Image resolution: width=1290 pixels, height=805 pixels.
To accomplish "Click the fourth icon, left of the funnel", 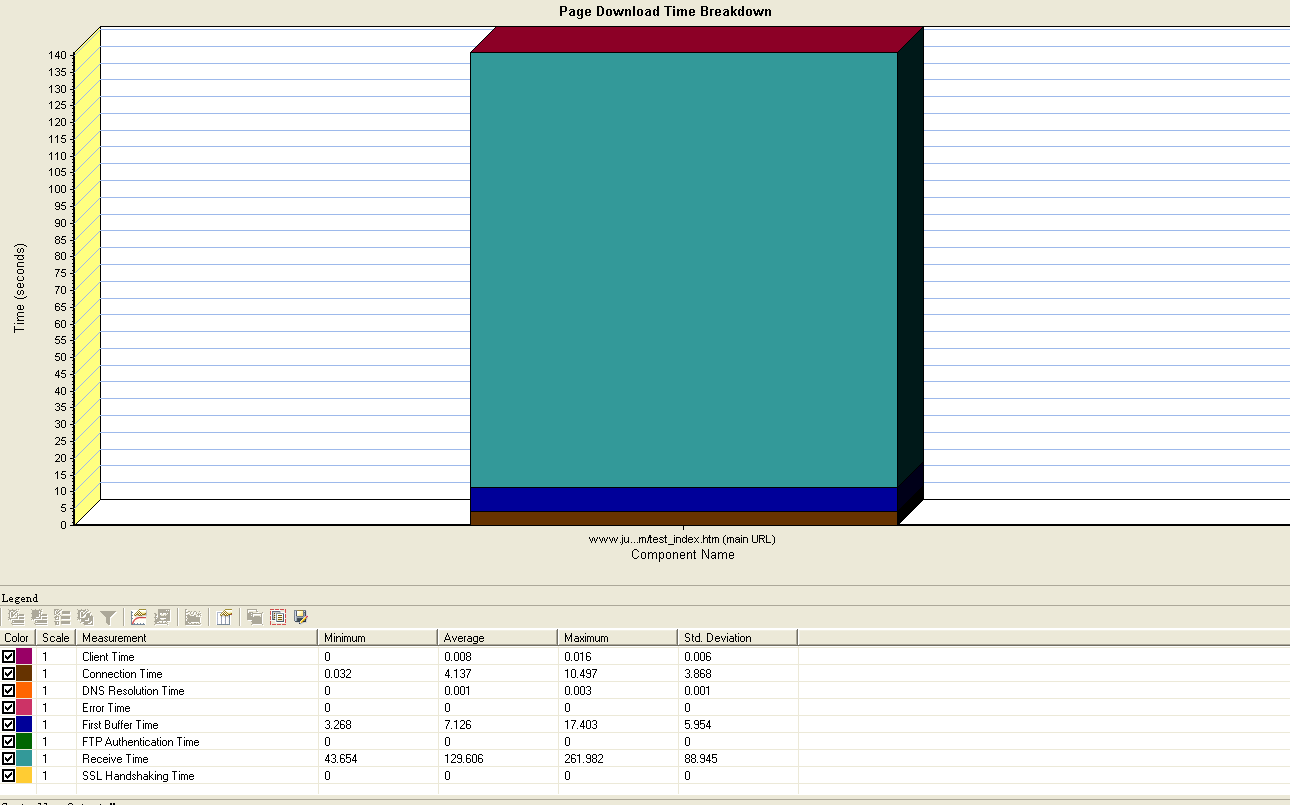I will coord(85,617).
